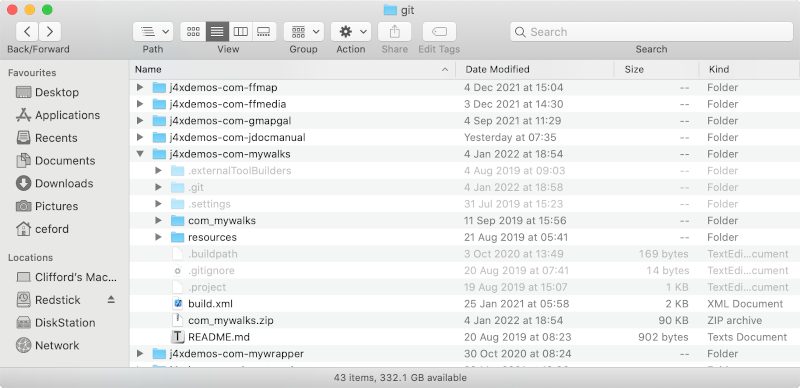
Task: Select Clifford's Mac in Locations
Action: (x=66, y=277)
